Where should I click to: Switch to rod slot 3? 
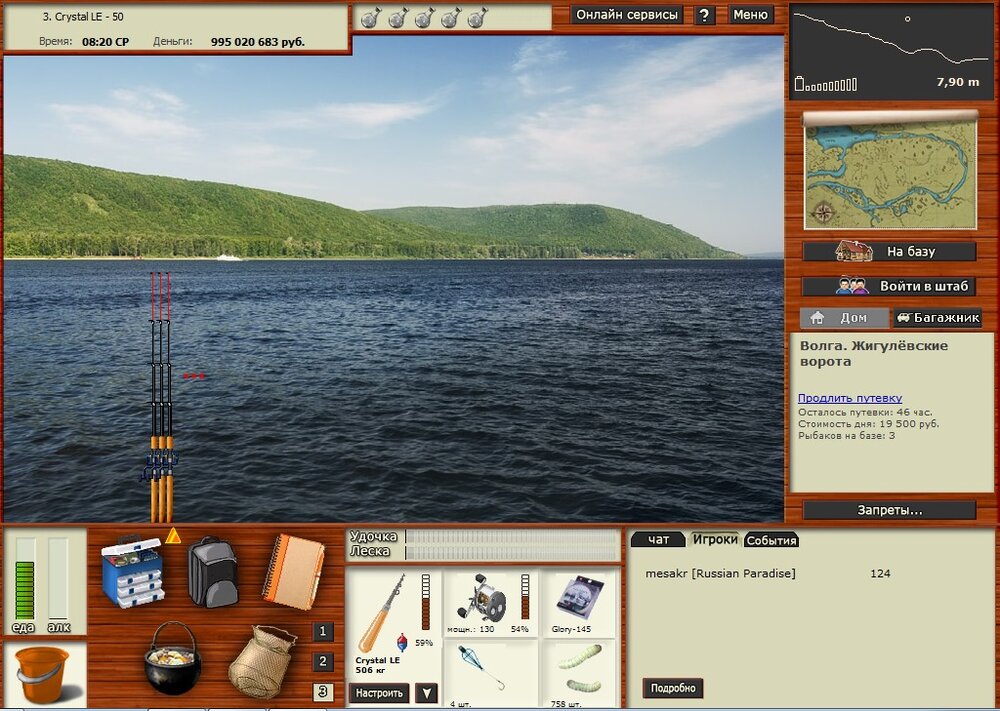[322, 691]
